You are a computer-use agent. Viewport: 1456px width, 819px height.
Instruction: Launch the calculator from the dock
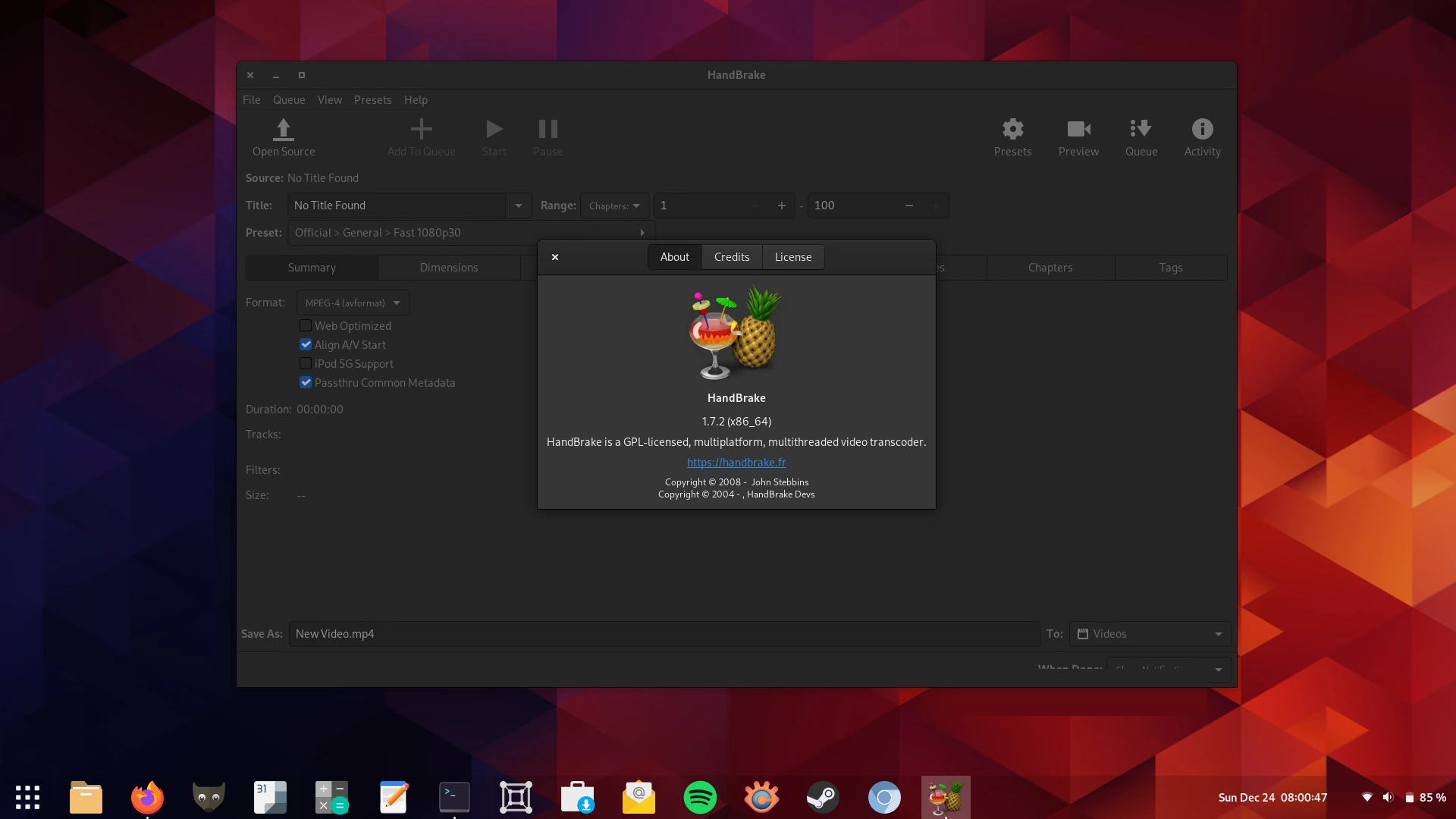click(331, 797)
